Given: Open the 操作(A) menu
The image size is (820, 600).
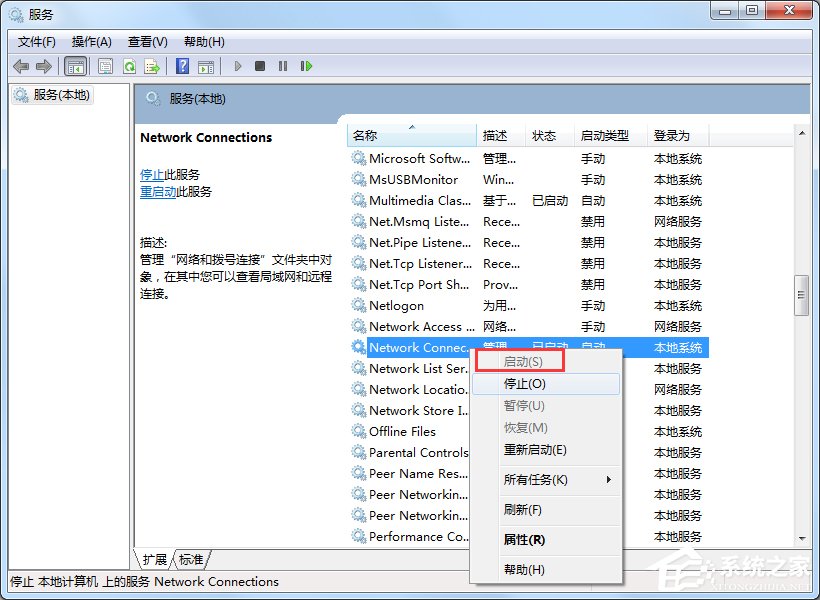Looking at the screenshot, I should [x=91, y=41].
